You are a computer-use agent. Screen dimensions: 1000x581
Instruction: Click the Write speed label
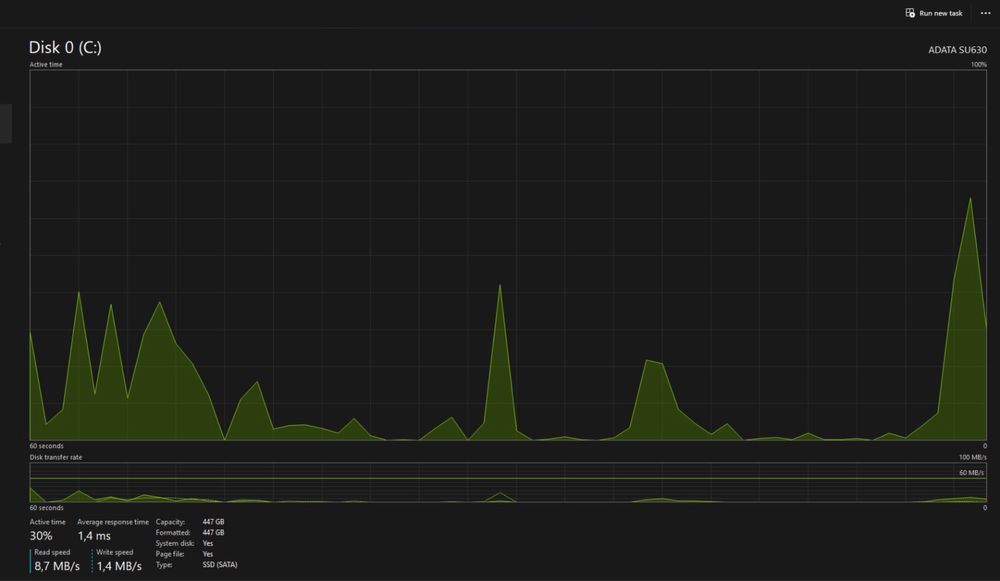pos(115,552)
